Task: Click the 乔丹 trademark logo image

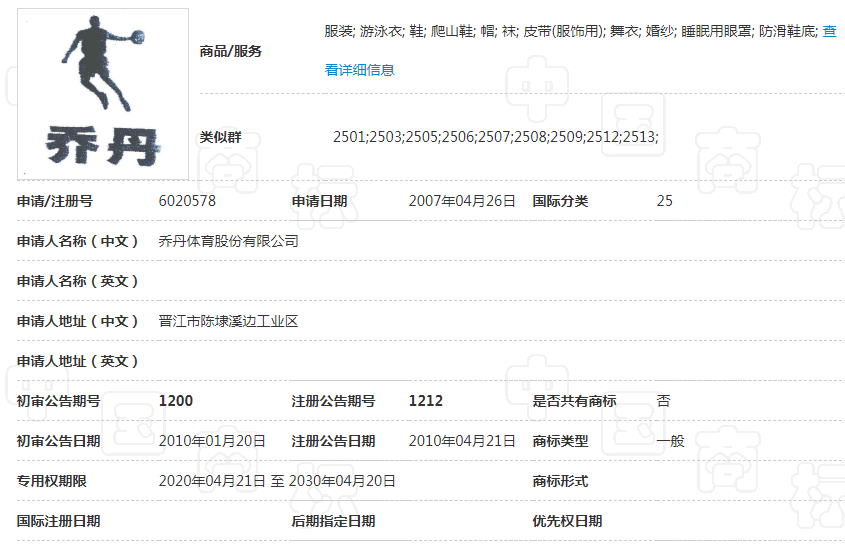Action: [x=103, y=94]
